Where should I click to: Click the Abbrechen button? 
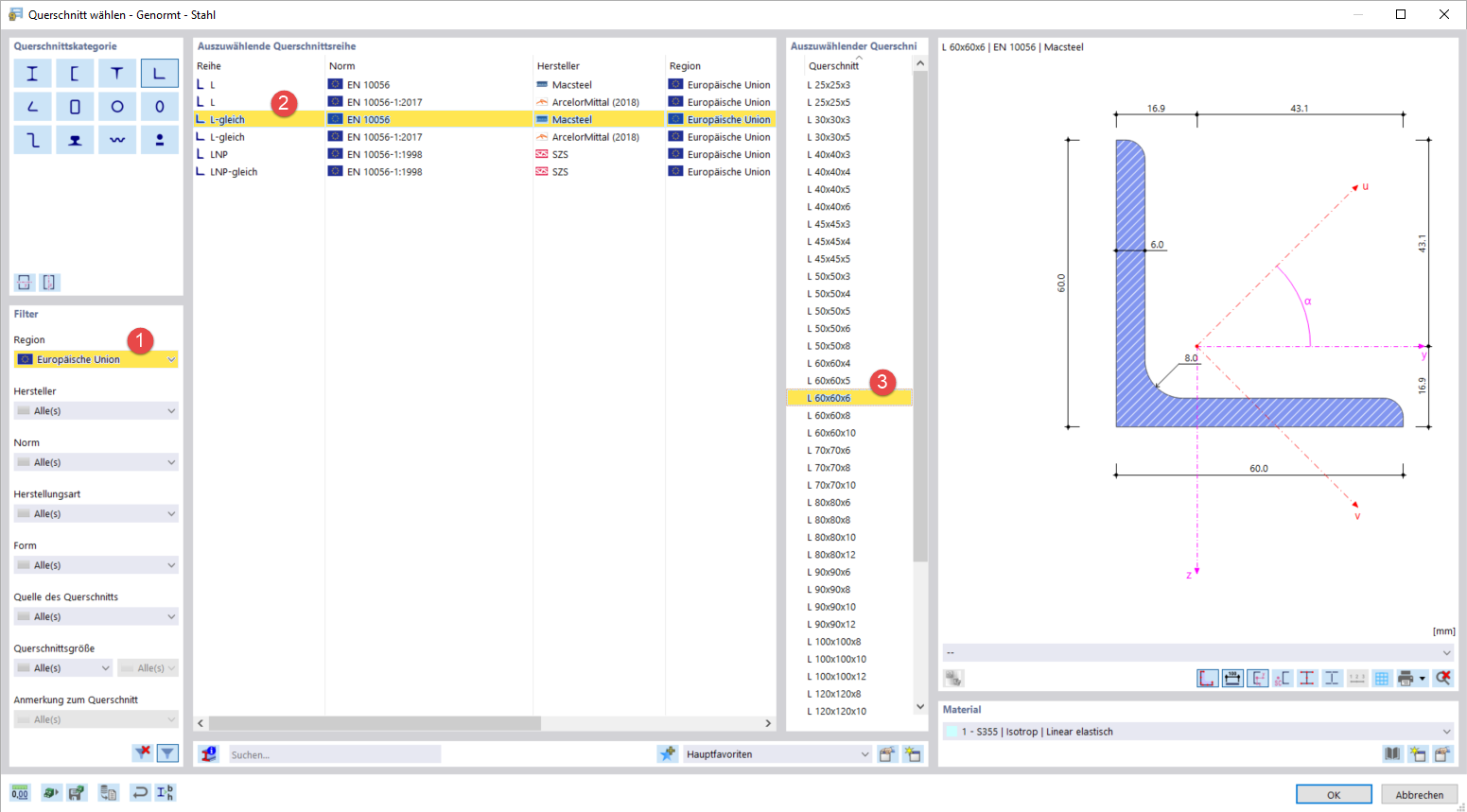pos(1419,794)
